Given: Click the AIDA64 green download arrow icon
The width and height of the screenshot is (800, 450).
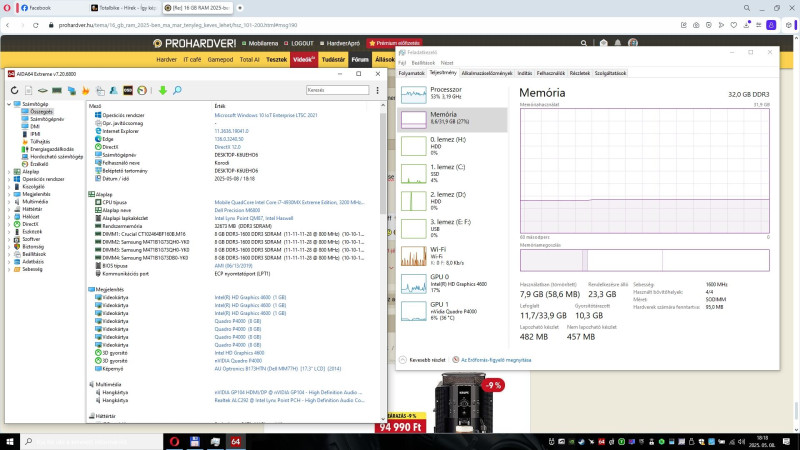Looking at the screenshot, I should (162, 90).
